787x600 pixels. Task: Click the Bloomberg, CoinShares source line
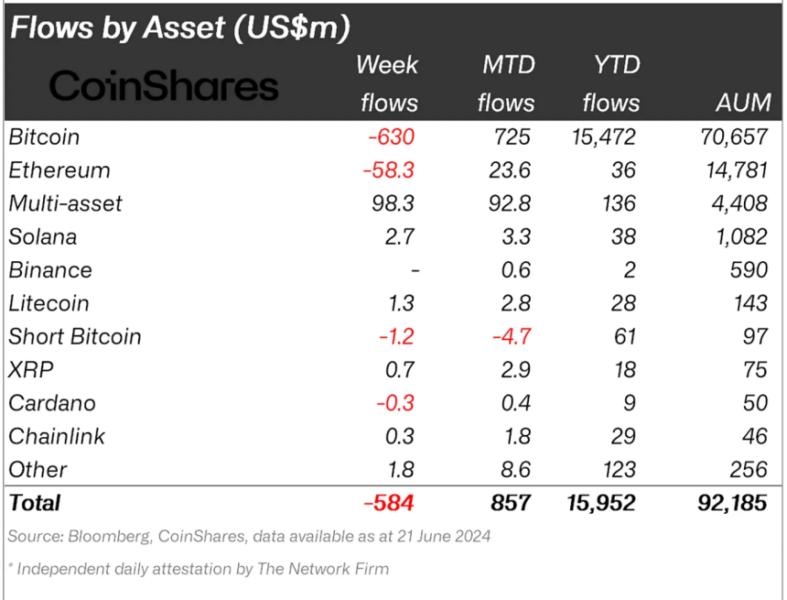(249, 536)
